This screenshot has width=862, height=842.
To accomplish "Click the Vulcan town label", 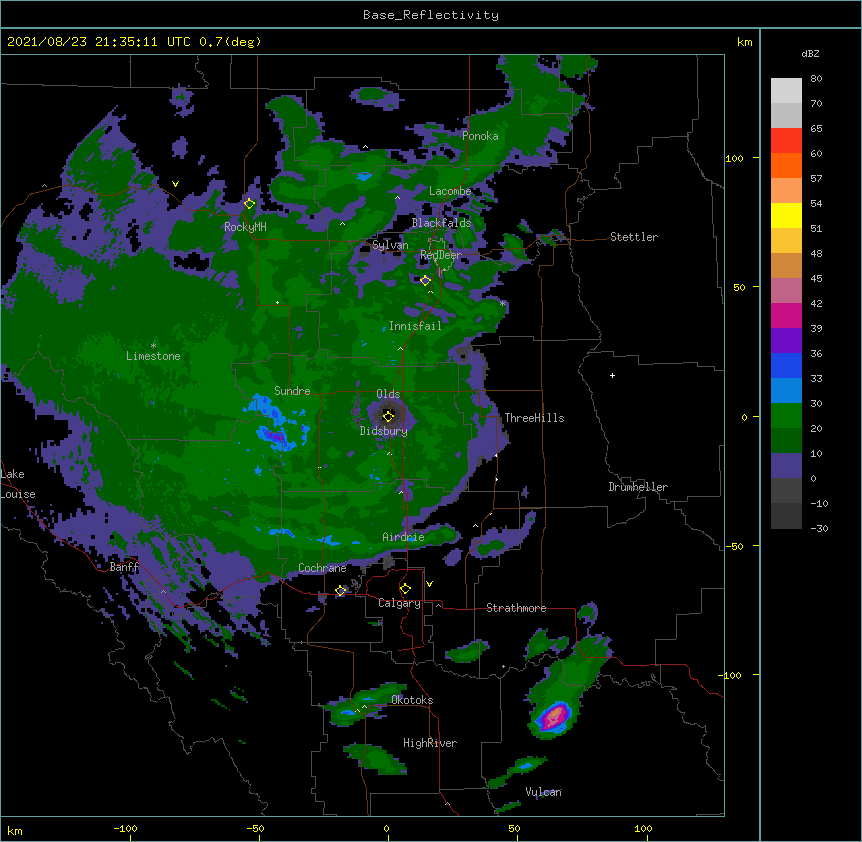I will pos(543,792).
